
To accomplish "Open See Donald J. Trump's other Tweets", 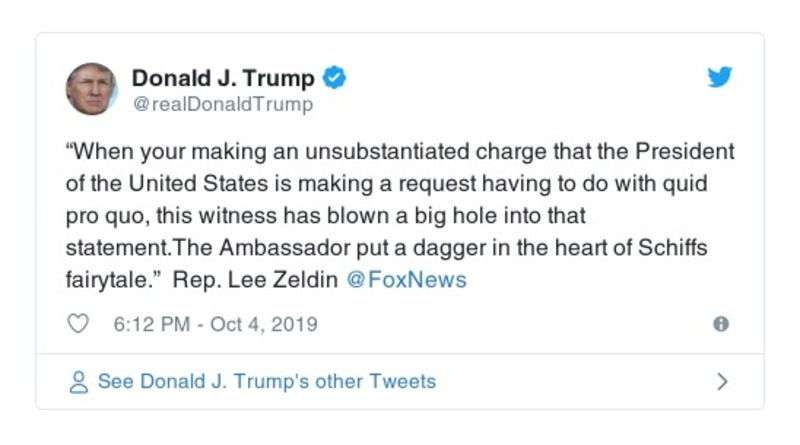I will [266, 382].
